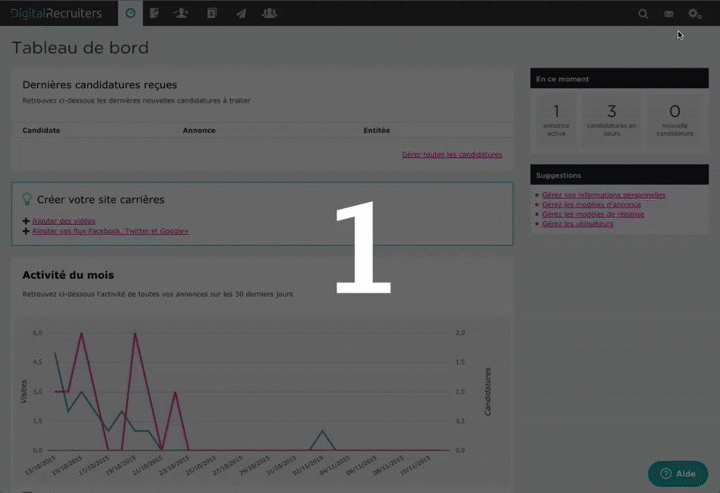Click 'Ajouter vos flux Facebook, Twitter et Google+' link

pos(110,231)
